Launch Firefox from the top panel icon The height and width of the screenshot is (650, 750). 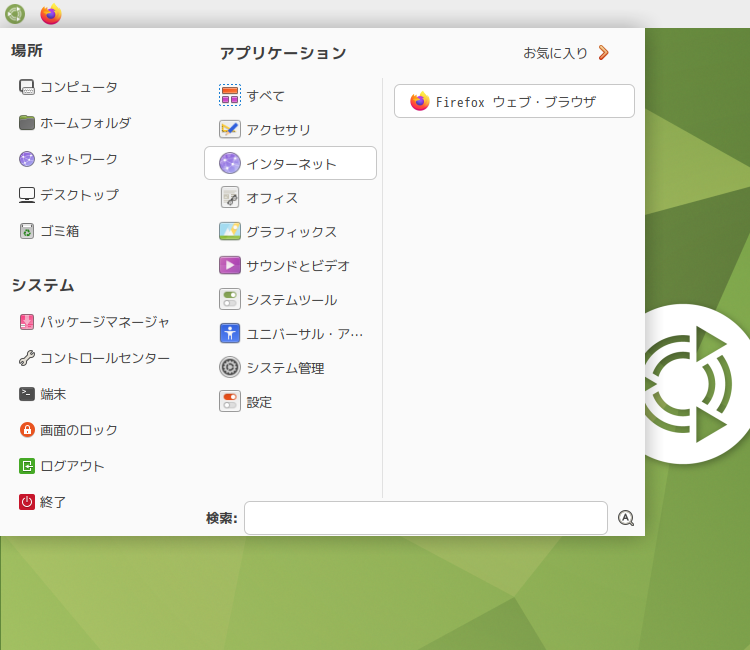(51, 14)
